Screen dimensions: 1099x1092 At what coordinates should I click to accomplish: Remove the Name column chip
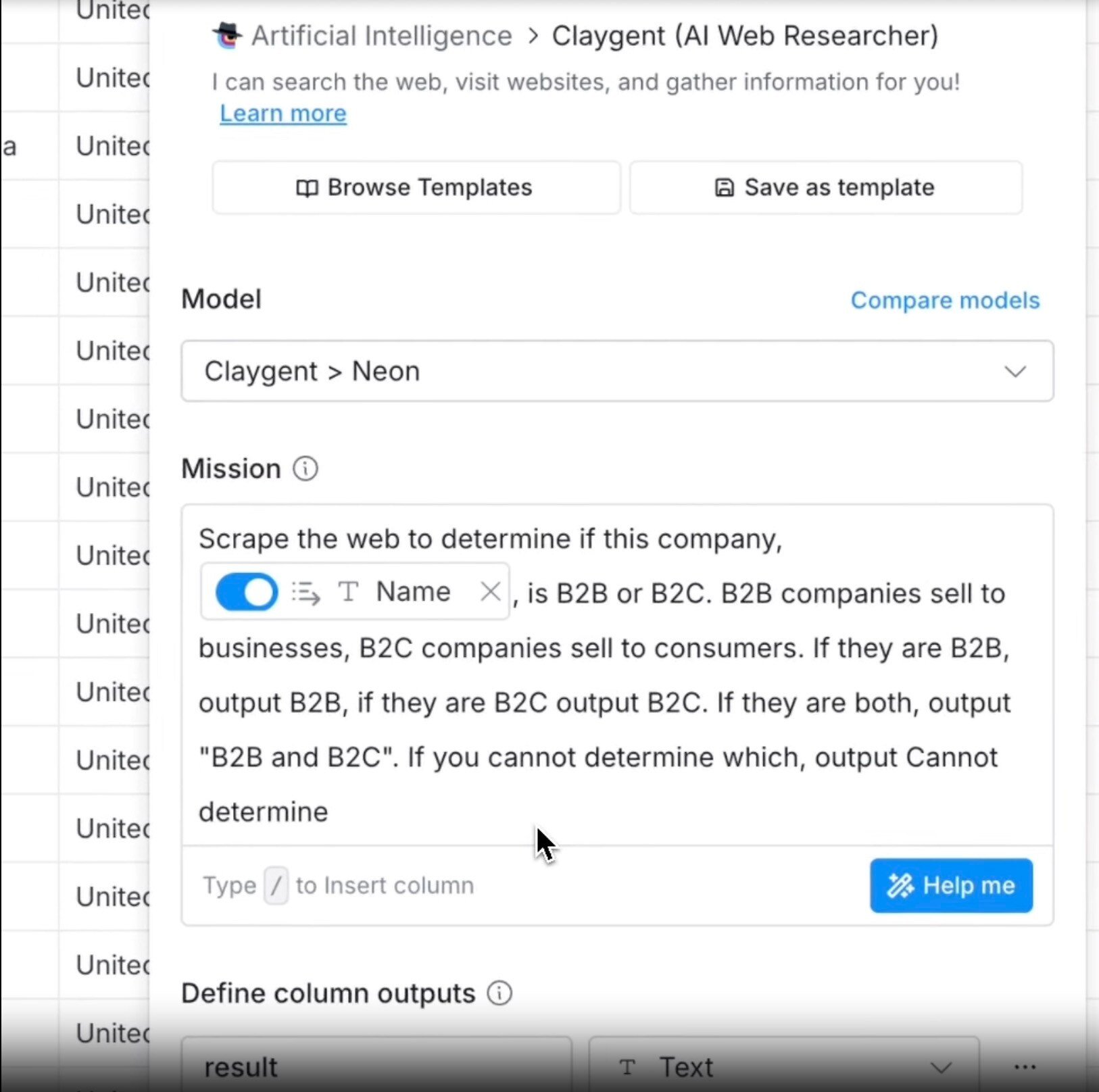490,592
